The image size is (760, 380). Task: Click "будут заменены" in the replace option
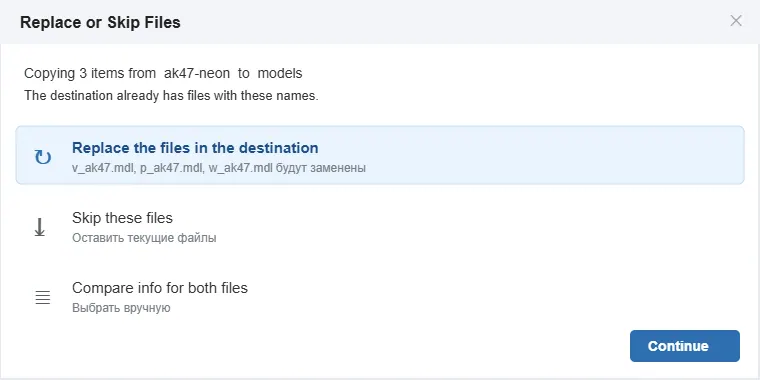click(321, 168)
